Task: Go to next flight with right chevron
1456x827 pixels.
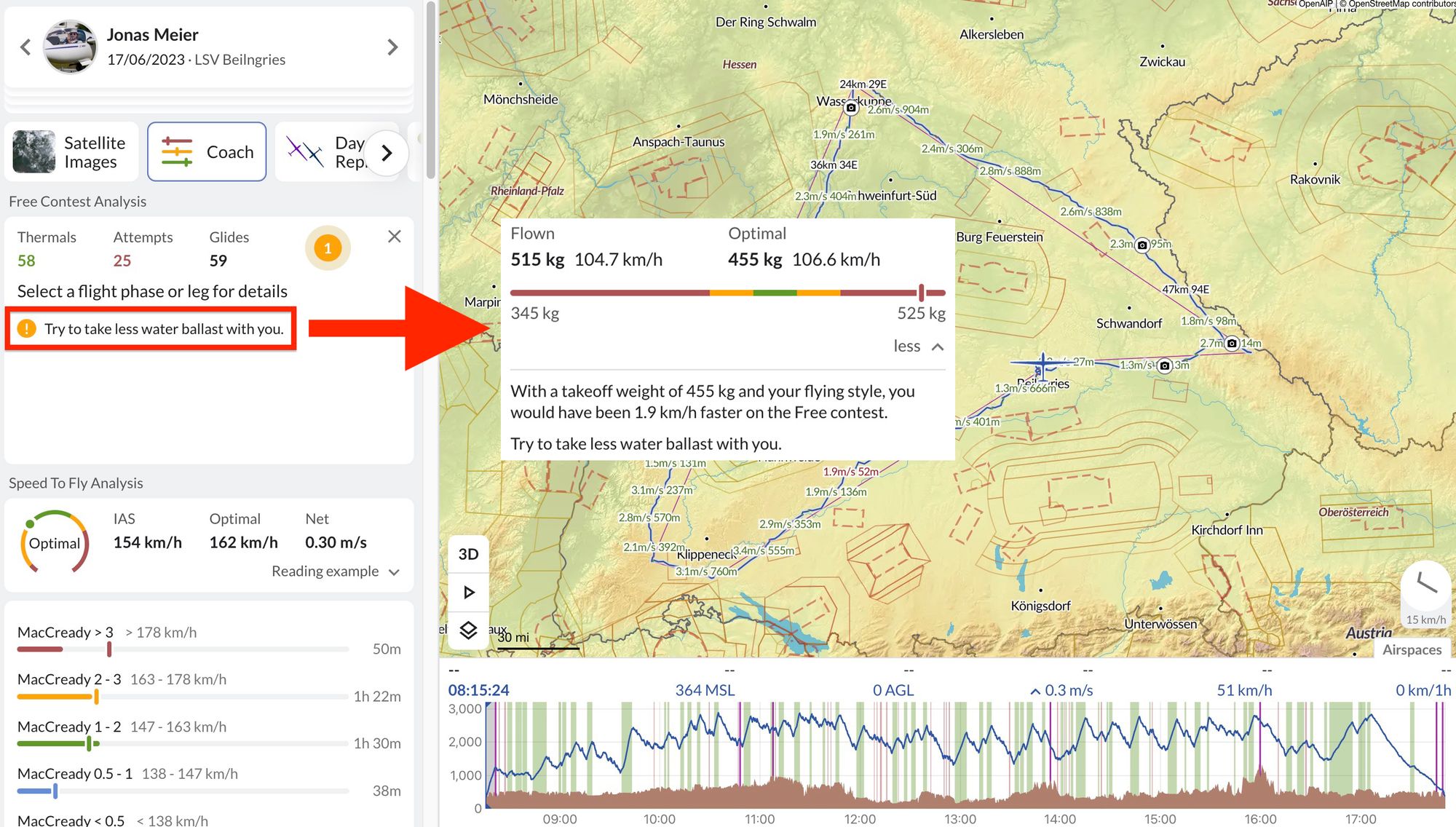Action: click(392, 47)
